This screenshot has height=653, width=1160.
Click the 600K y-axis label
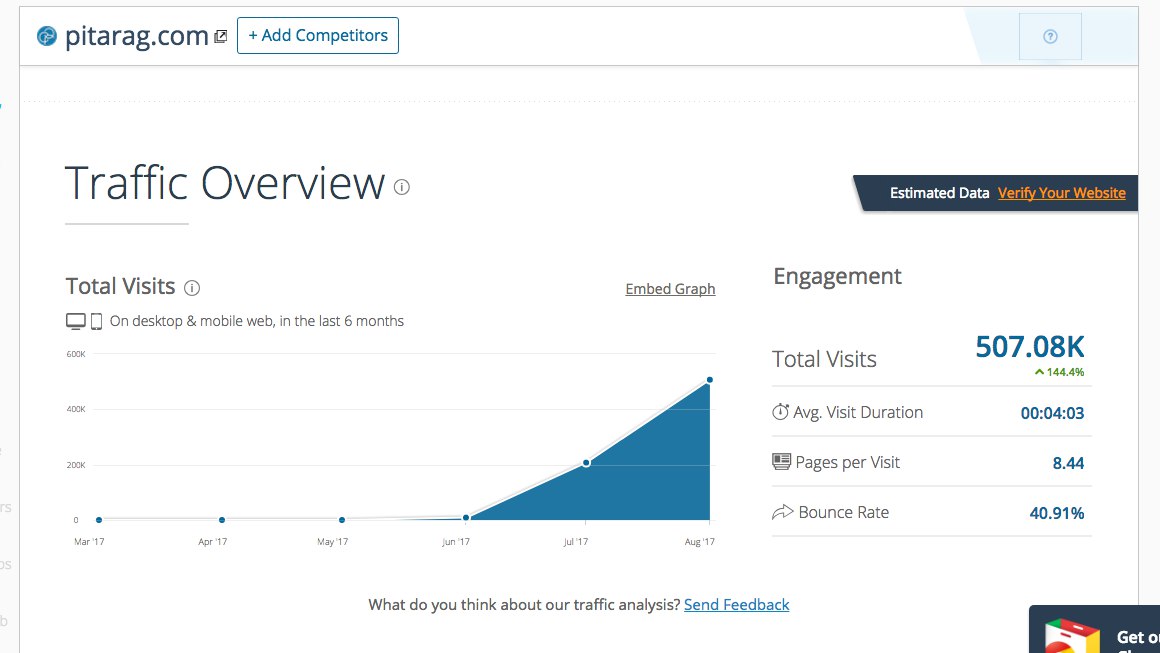click(76, 354)
